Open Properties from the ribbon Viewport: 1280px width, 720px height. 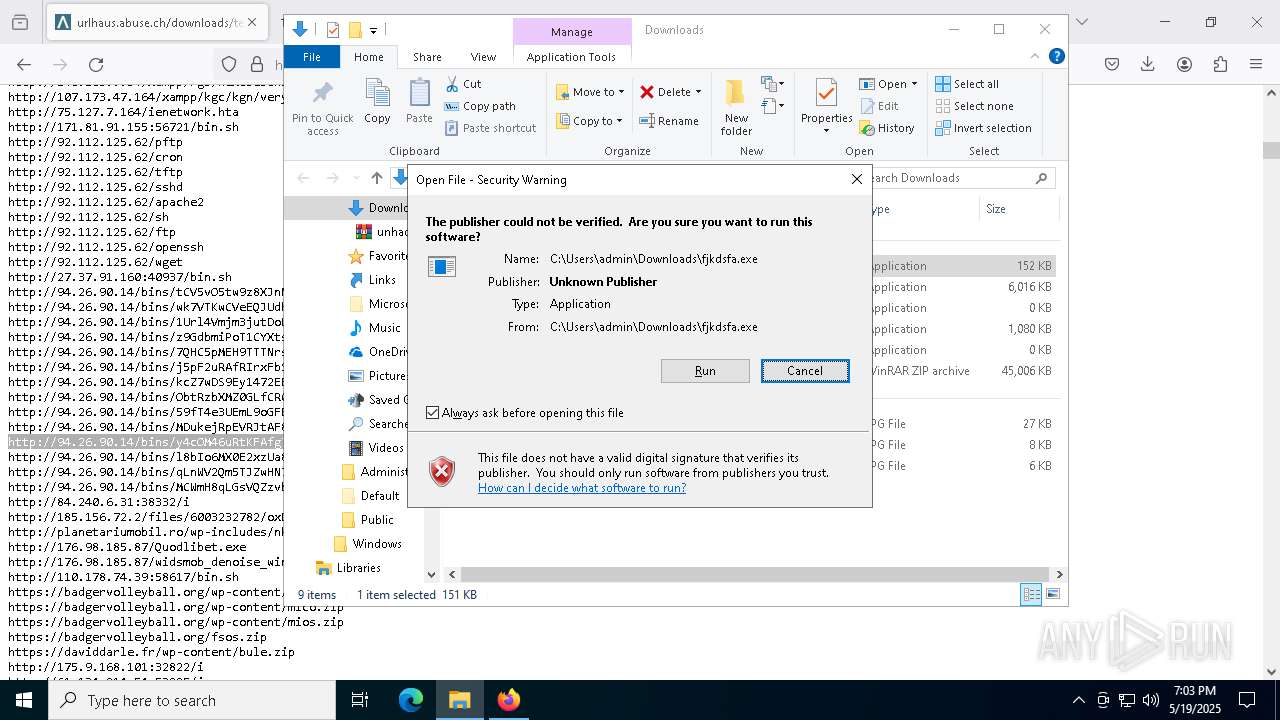(x=826, y=105)
